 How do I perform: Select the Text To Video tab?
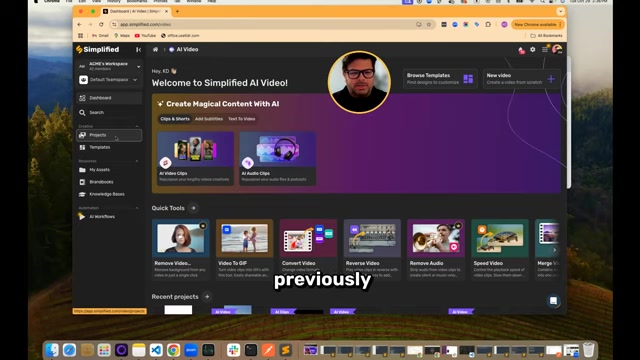pos(242,119)
